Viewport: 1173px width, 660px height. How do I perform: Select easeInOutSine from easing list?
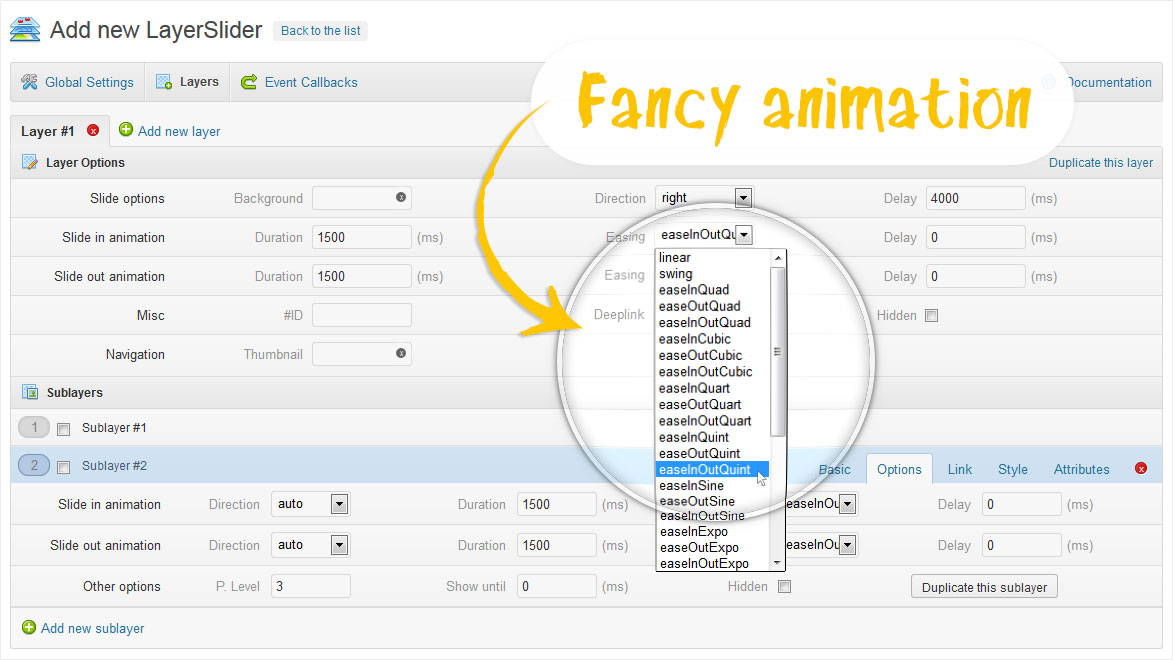click(x=702, y=516)
